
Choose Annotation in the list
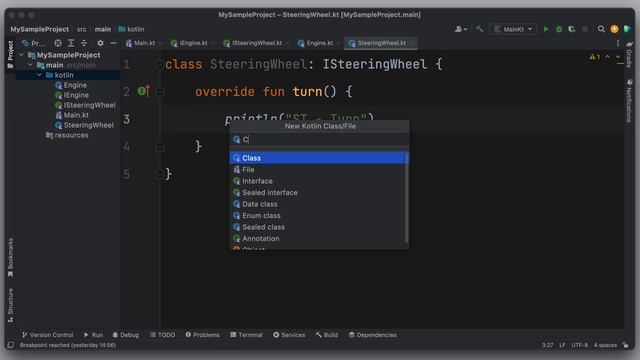[319, 238]
